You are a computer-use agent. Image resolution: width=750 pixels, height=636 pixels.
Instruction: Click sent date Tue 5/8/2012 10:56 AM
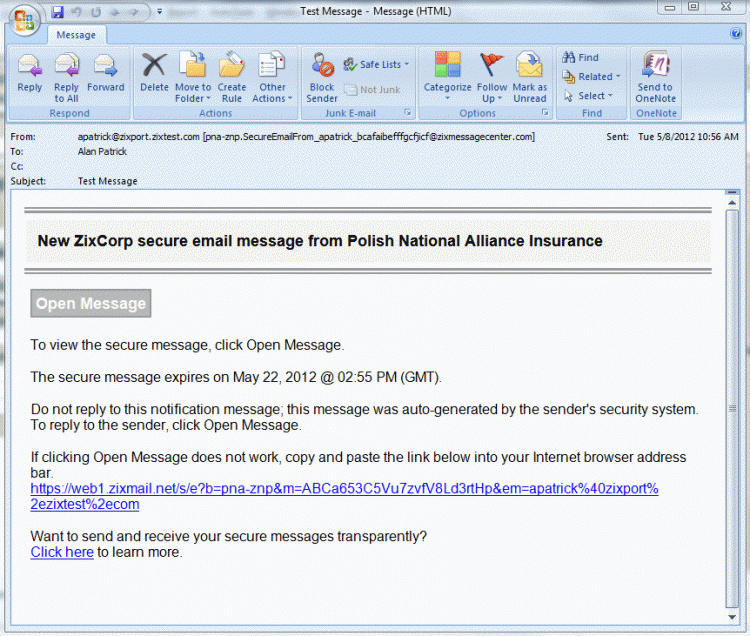coord(688,137)
